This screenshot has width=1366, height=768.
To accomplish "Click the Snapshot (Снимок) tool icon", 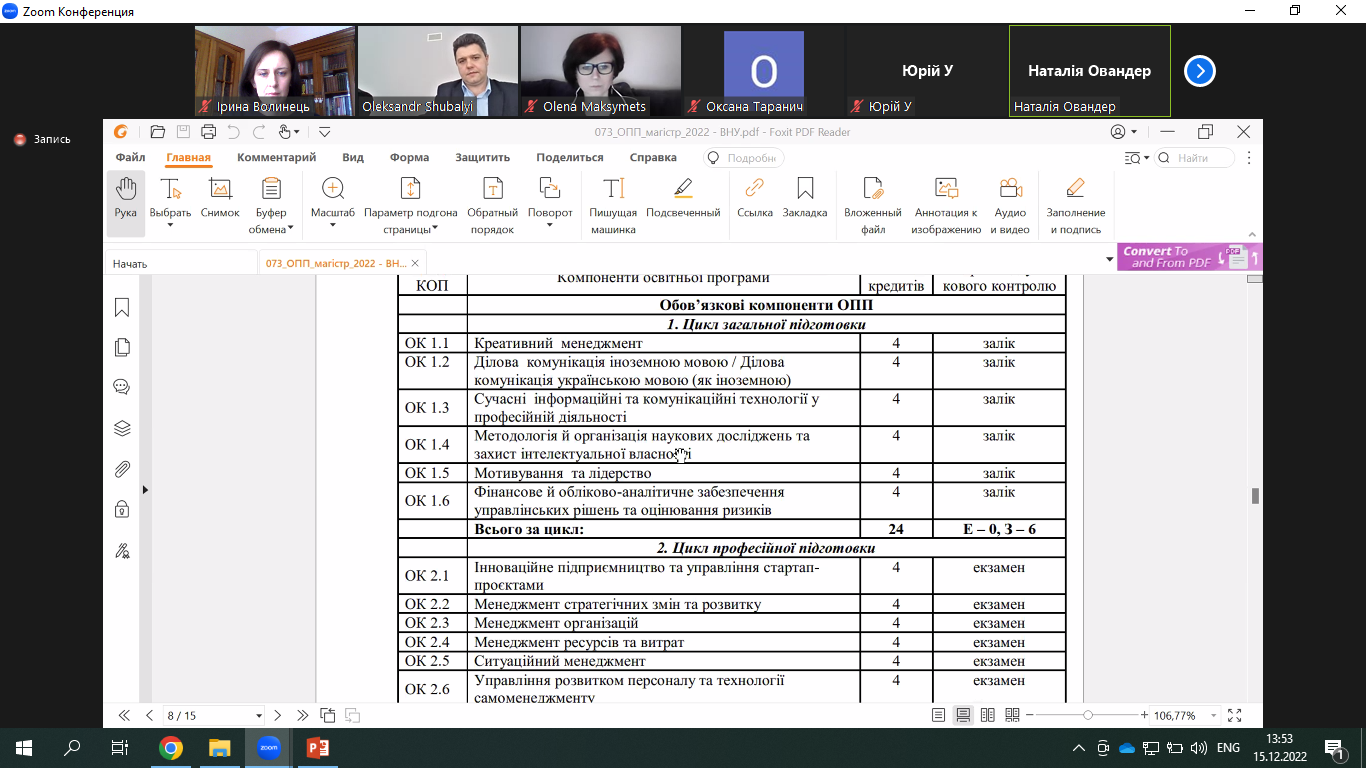I will tap(220, 190).
